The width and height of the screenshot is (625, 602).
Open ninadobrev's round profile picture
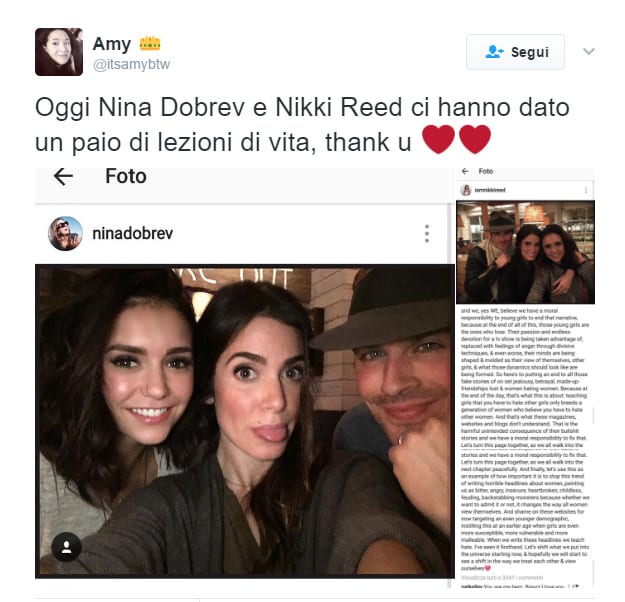(65, 234)
